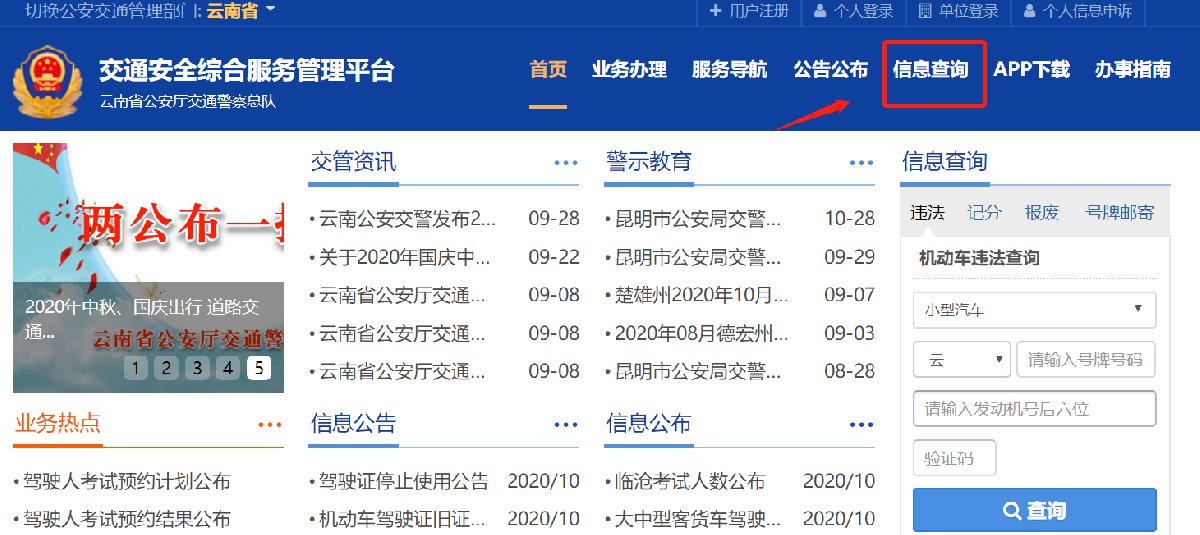Open more items for 信息公告 via dots
1200x535 pixels.
pyautogui.click(x=566, y=425)
